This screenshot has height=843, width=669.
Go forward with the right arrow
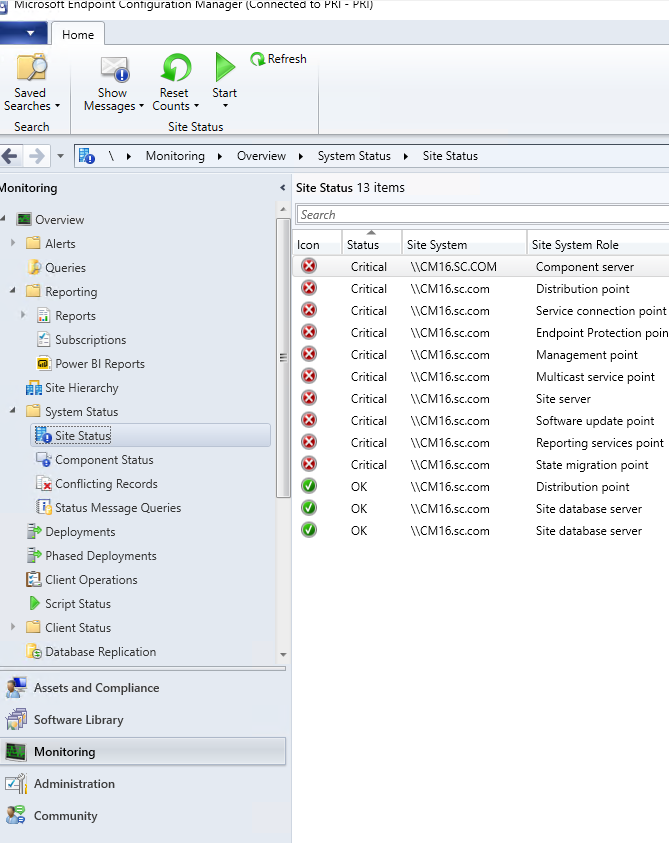click(36, 156)
